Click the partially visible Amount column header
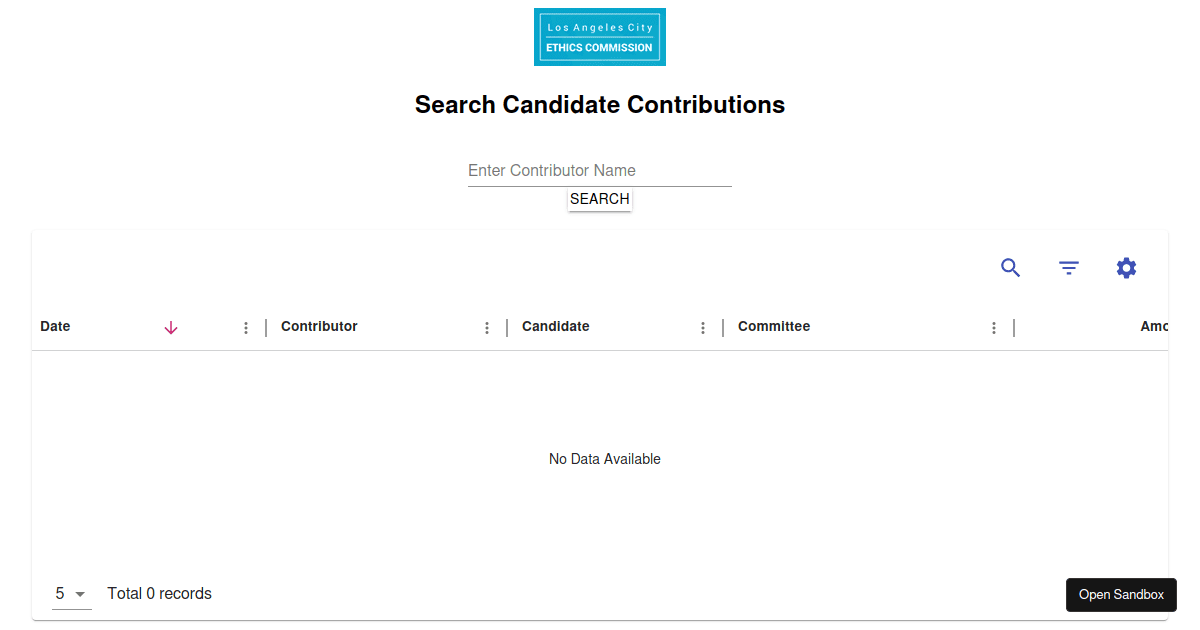The height and width of the screenshot is (630, 1200). click(1154, 327)
